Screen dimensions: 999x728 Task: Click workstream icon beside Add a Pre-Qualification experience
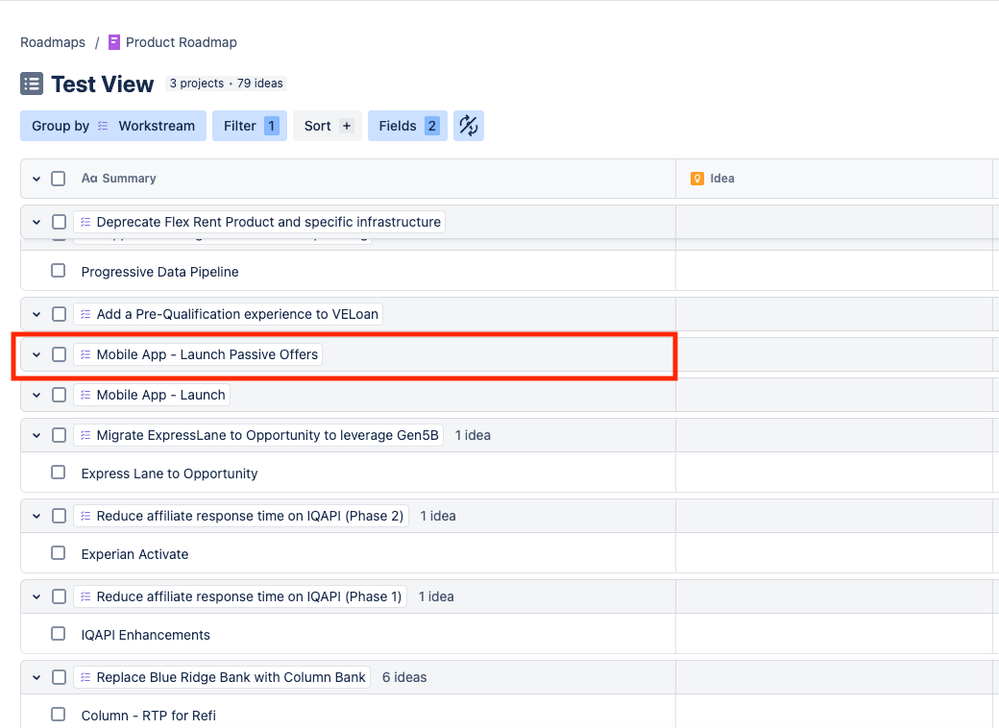tap(86, 314)
